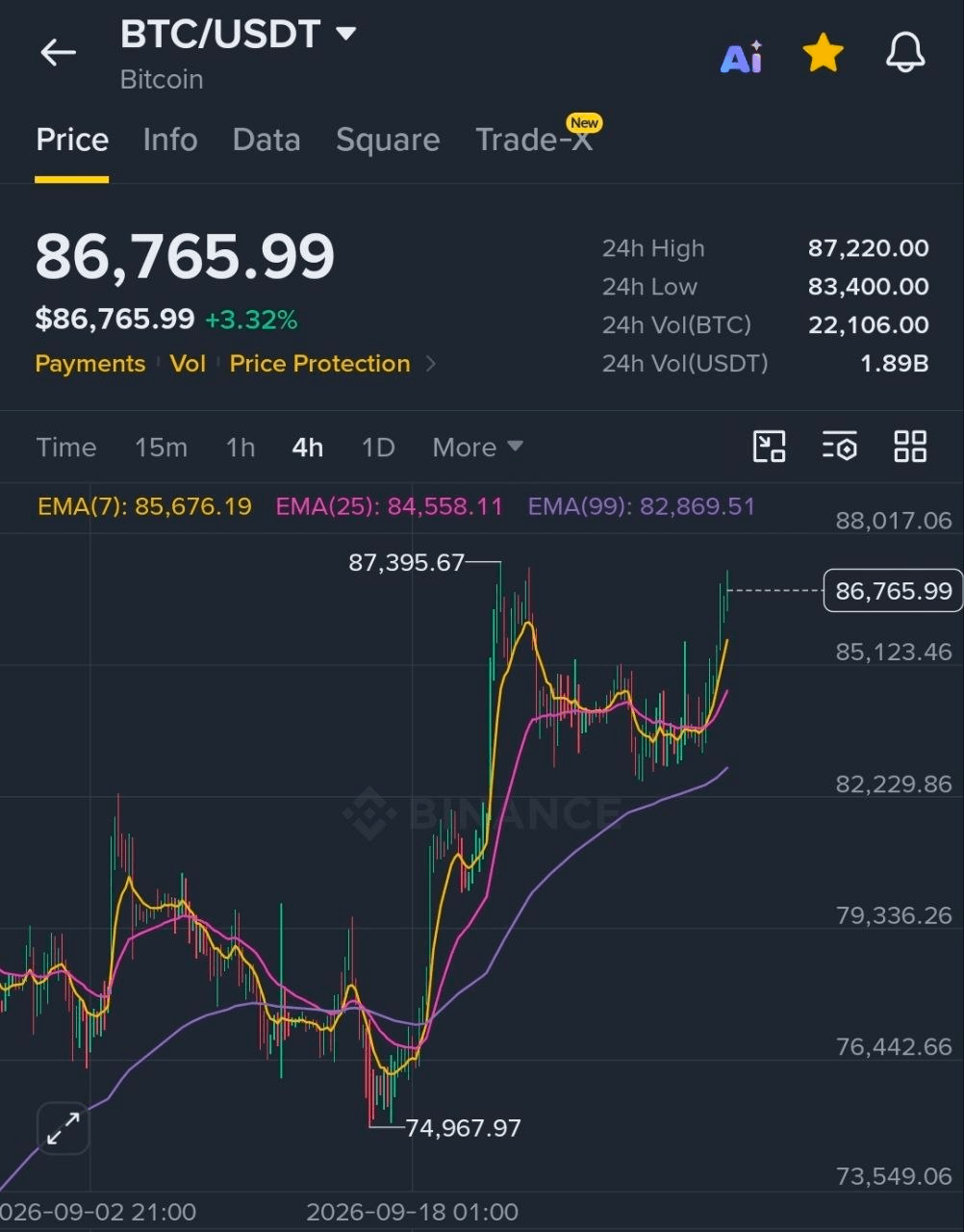Open the grid layout icon
Image resolution: width=964 pixels, height=1232 pixels.
click(910, 447)
